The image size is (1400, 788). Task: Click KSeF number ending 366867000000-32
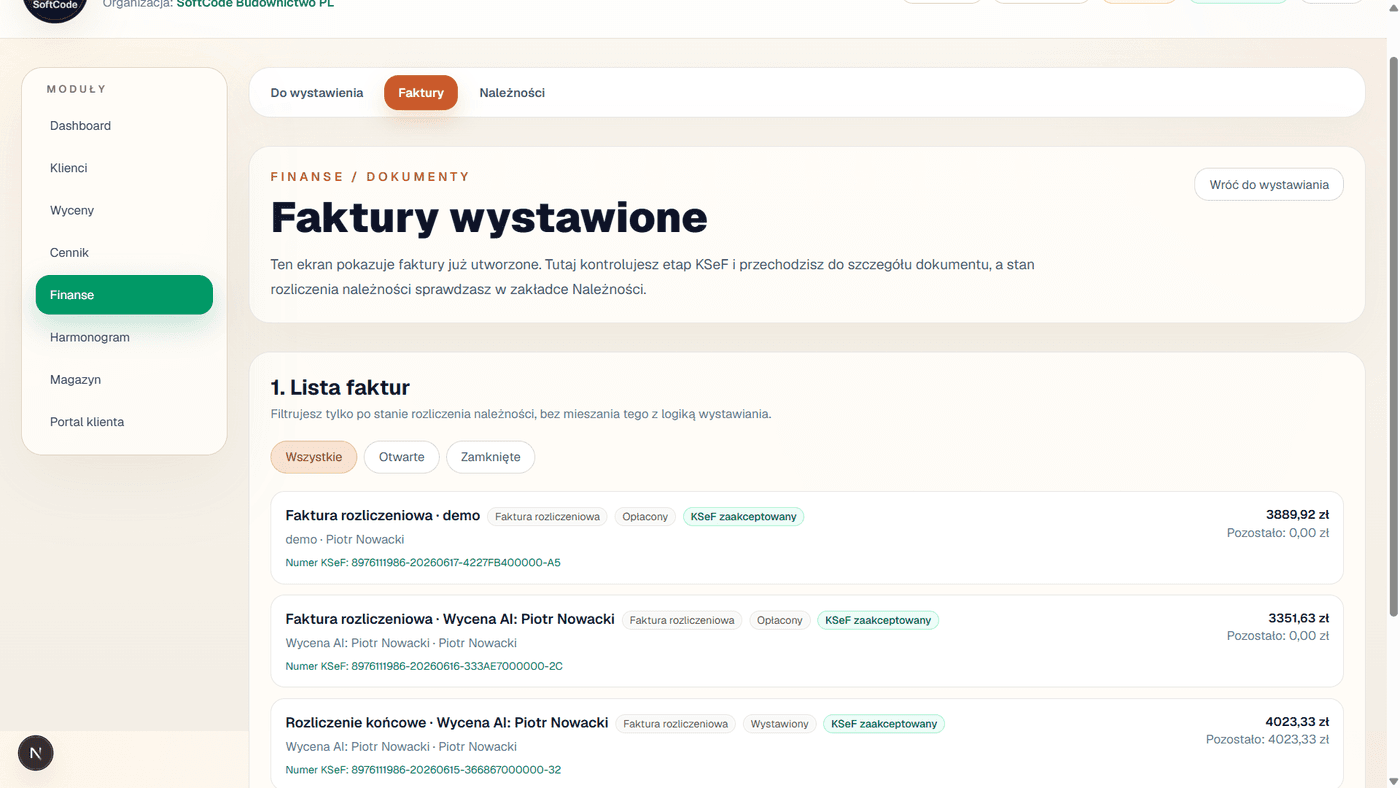[423, 770]
